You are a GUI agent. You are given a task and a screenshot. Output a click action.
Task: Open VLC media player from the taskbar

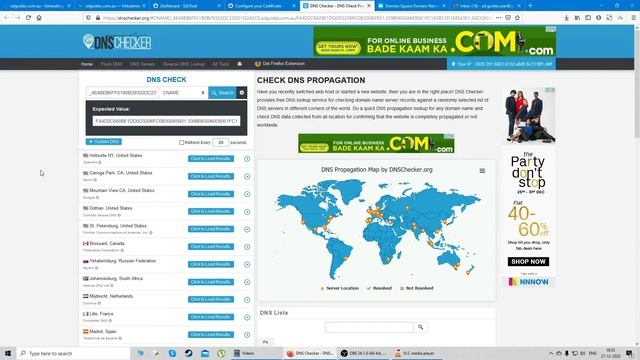click(x=417, y=353)
